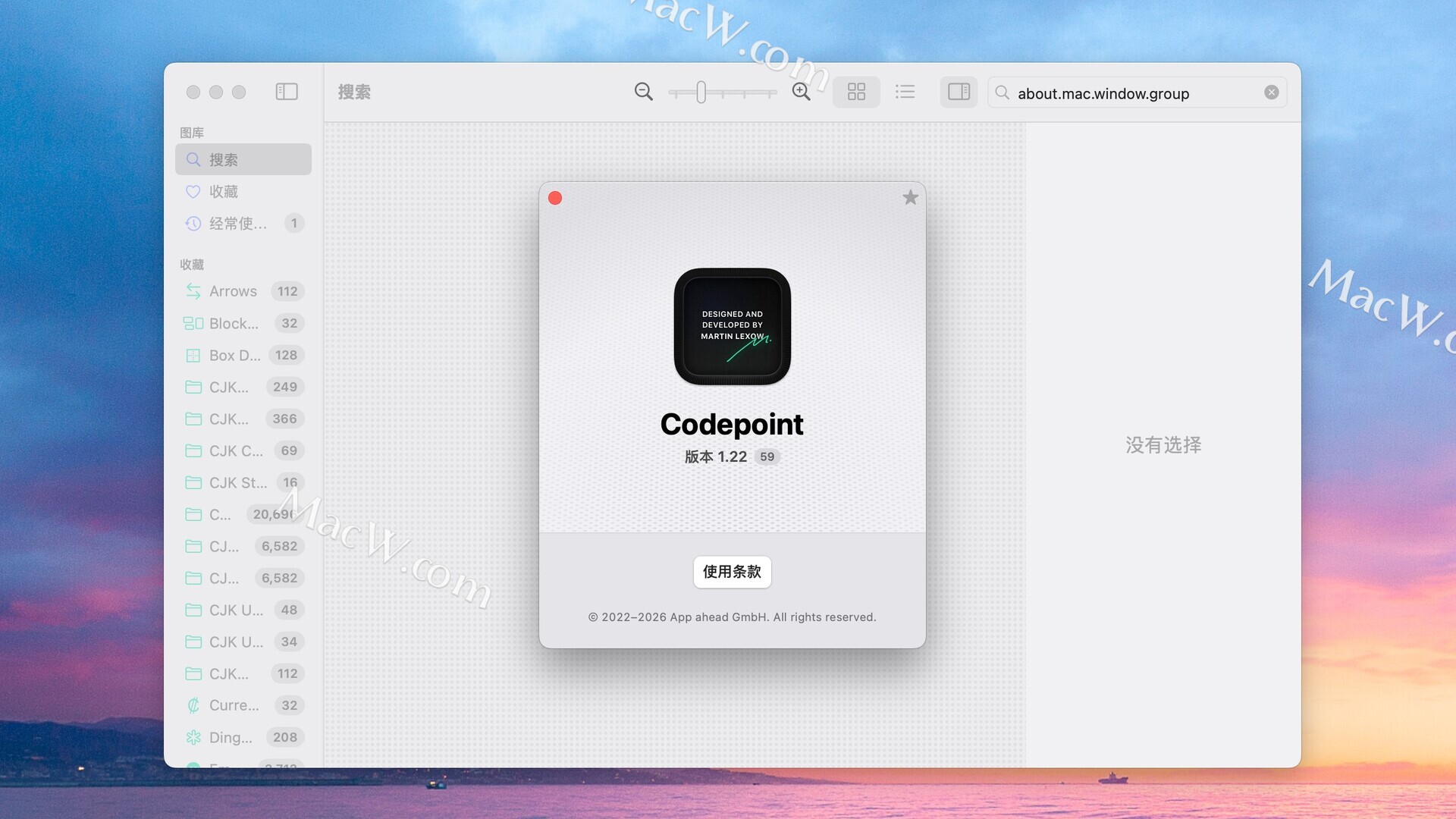1456x819 pixels.
Task: Open the 经常使用 recents item
Action: 237,224
